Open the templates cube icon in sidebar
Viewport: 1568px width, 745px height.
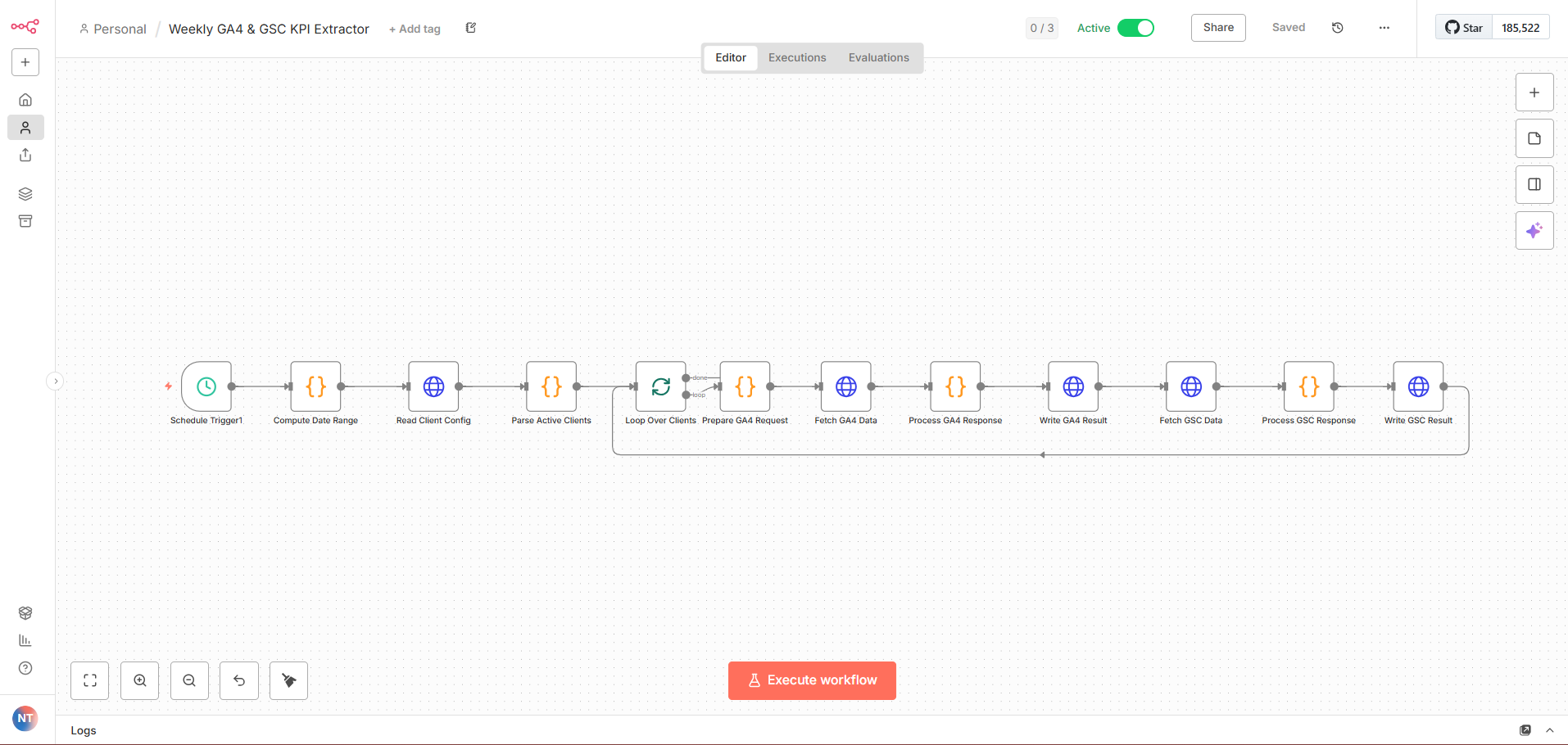tap(25, 613)
